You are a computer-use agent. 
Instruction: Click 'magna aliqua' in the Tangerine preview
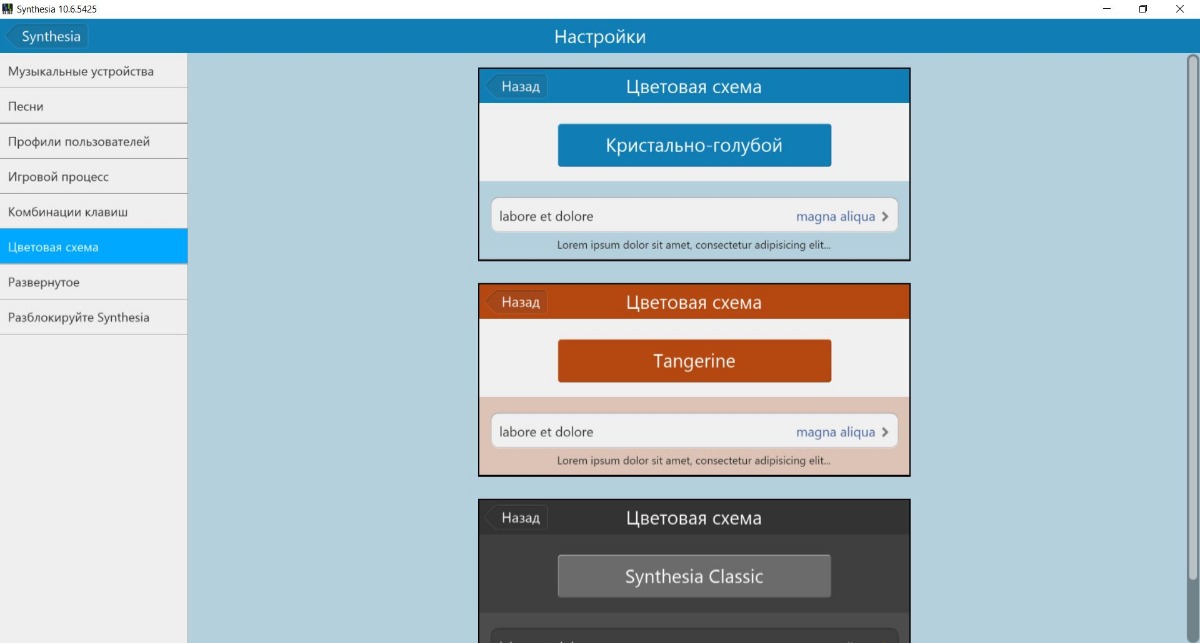[835, 432]
